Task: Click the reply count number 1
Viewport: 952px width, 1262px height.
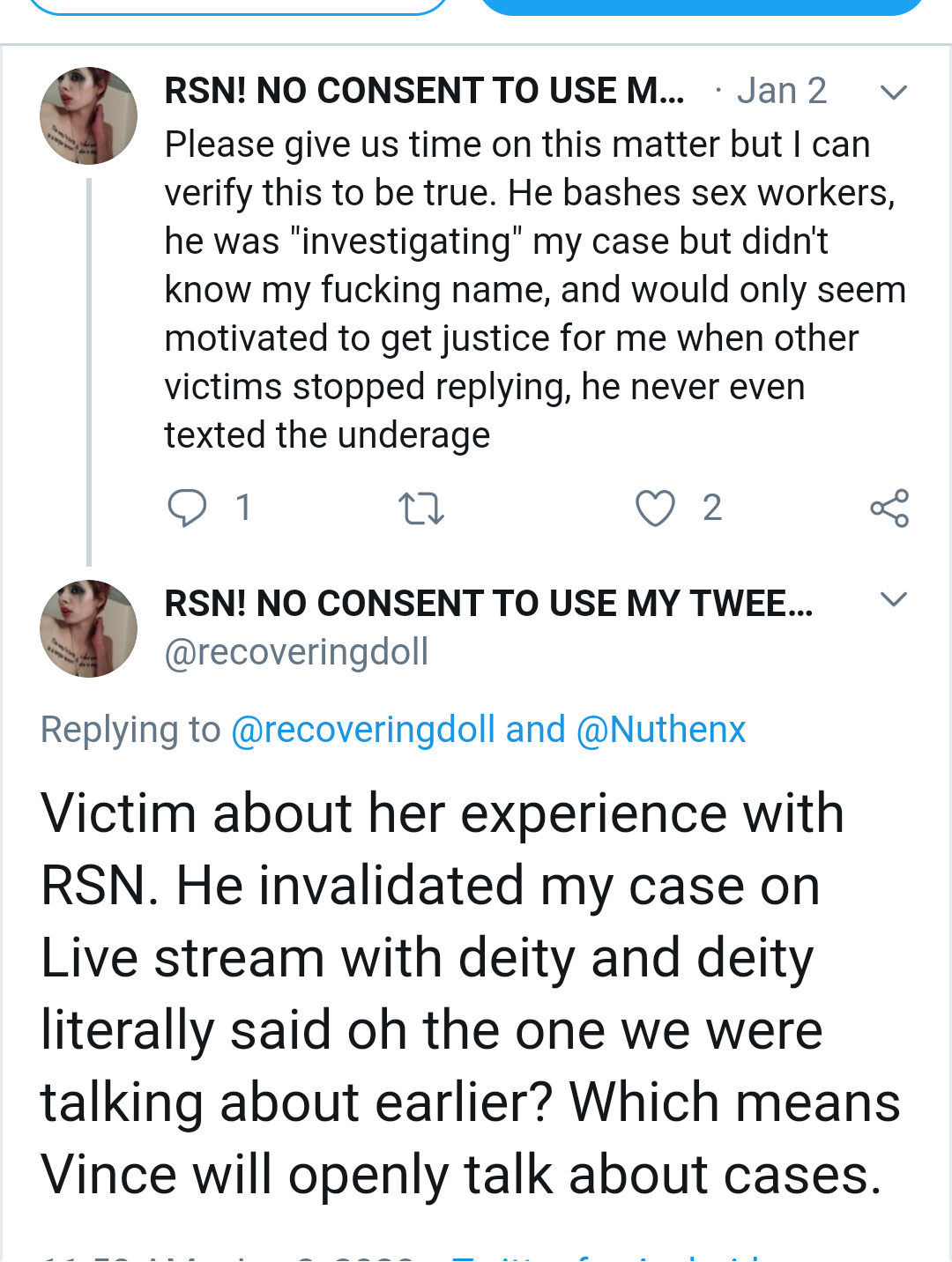Action: pyautogui.click(x=243, y=508)
